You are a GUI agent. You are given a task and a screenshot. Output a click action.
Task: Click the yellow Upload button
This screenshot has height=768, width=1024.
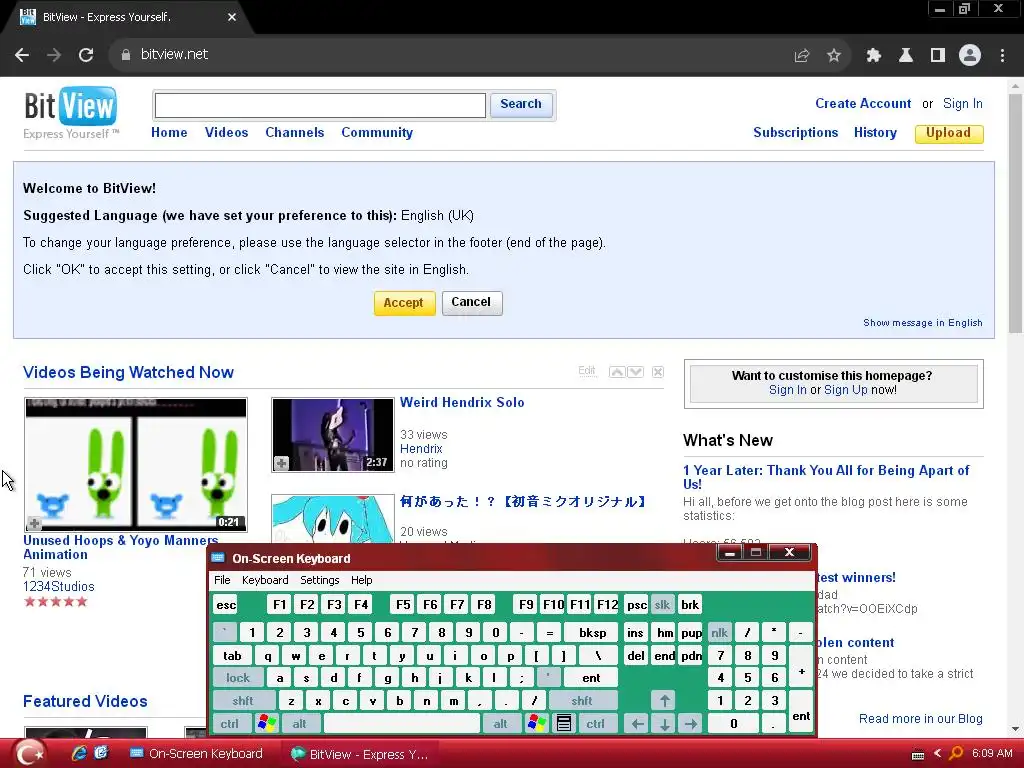pos(949,133)
